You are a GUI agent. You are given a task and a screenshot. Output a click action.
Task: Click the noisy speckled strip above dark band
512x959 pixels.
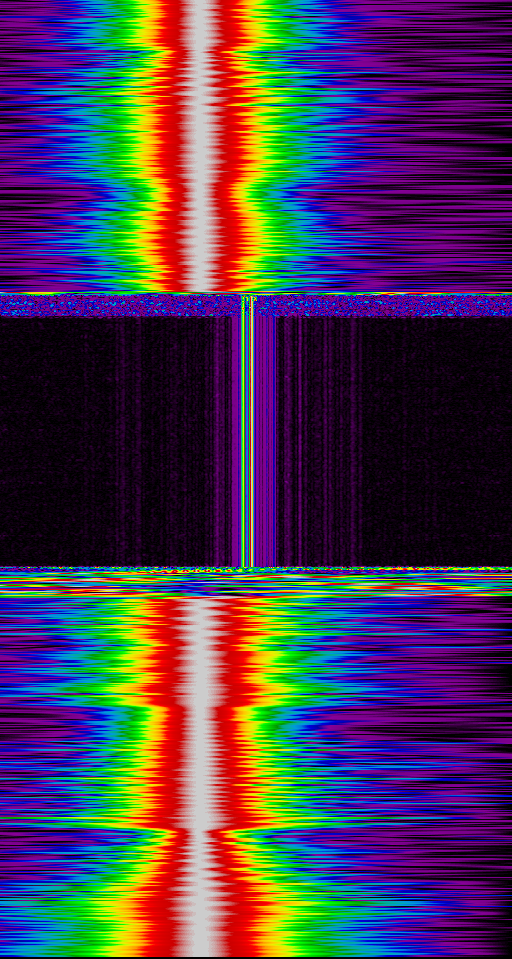pyautogui.click(x=256, y=305)
